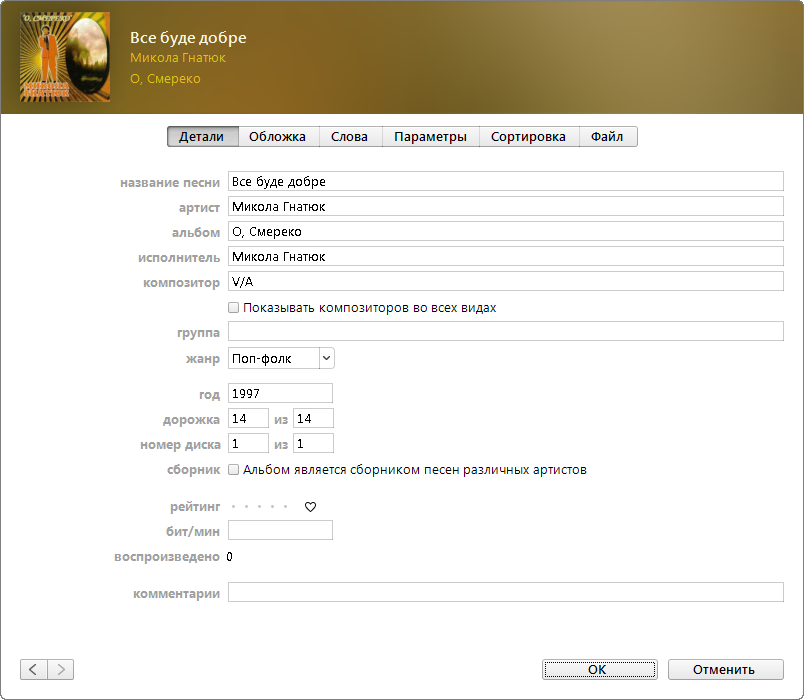Mark album as a compilation
This screenshot has height=700, width=804.
tap(234, 469)
